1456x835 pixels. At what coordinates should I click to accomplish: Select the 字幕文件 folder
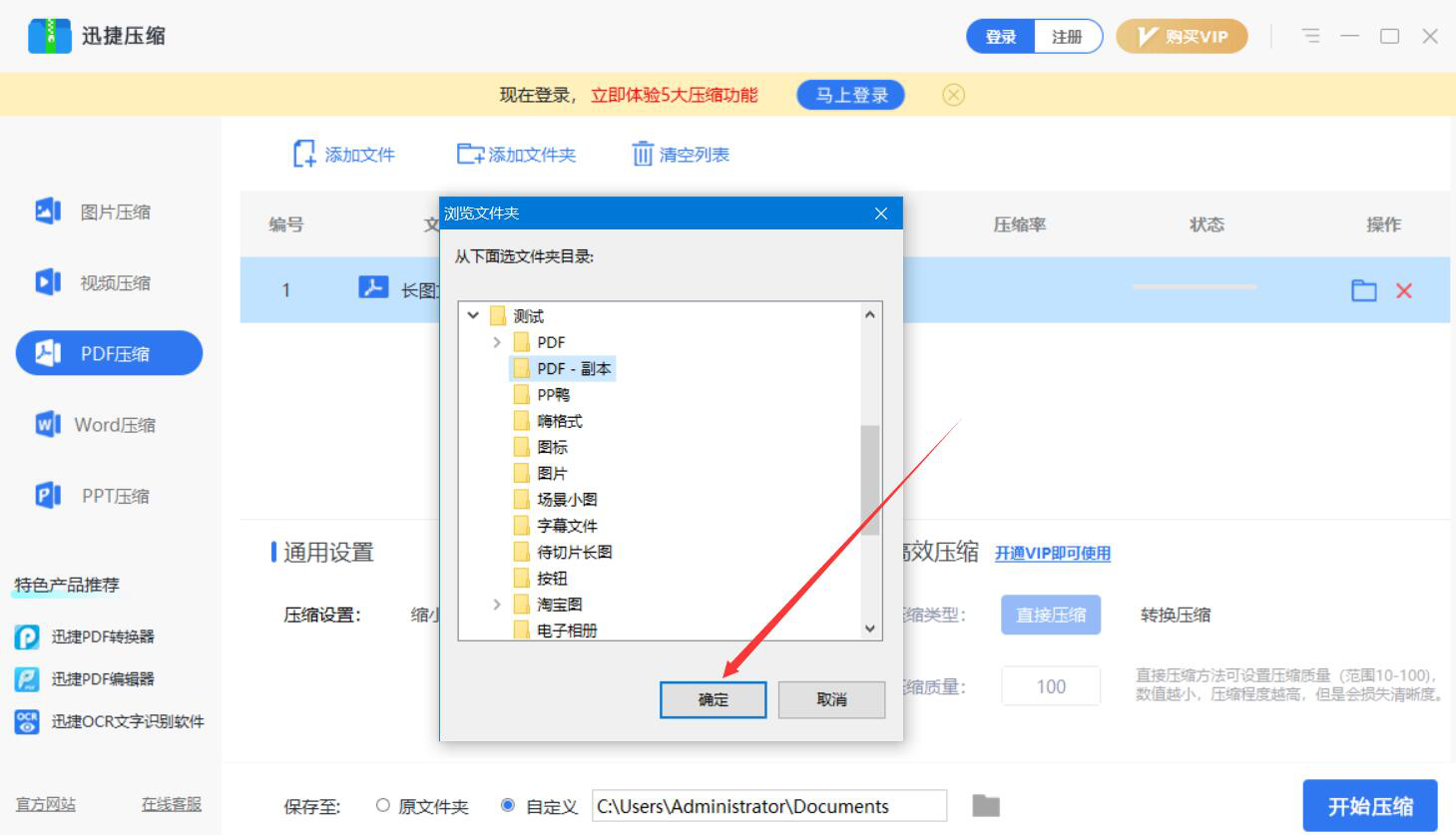point(555,526)
